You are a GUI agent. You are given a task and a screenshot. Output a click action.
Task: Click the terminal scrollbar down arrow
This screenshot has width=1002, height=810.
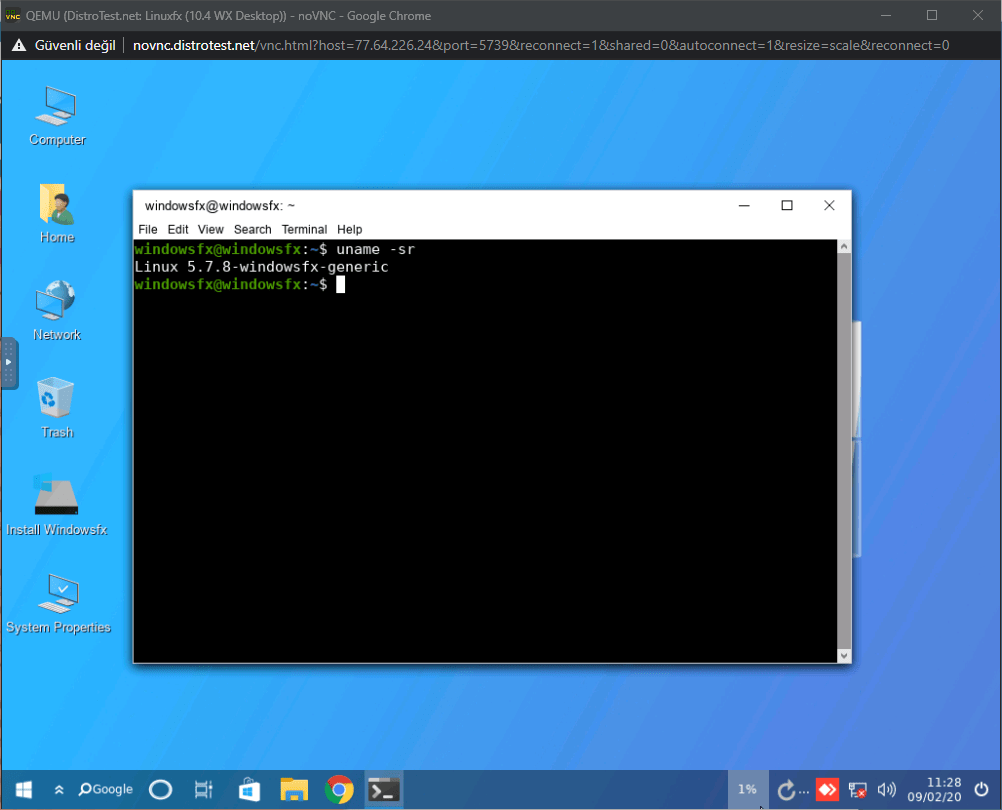point(844,655)
